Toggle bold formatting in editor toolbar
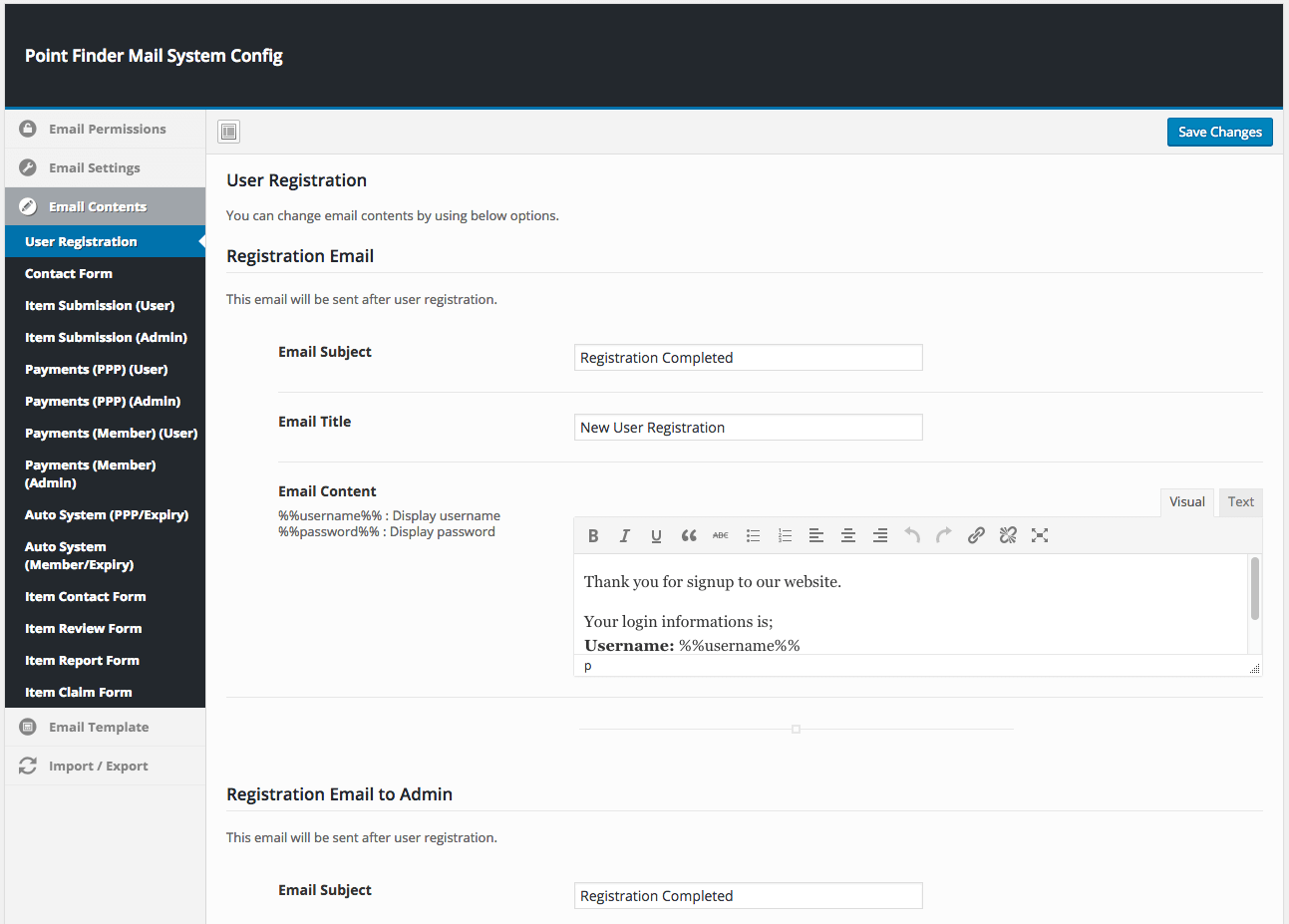 click(593, 536)
